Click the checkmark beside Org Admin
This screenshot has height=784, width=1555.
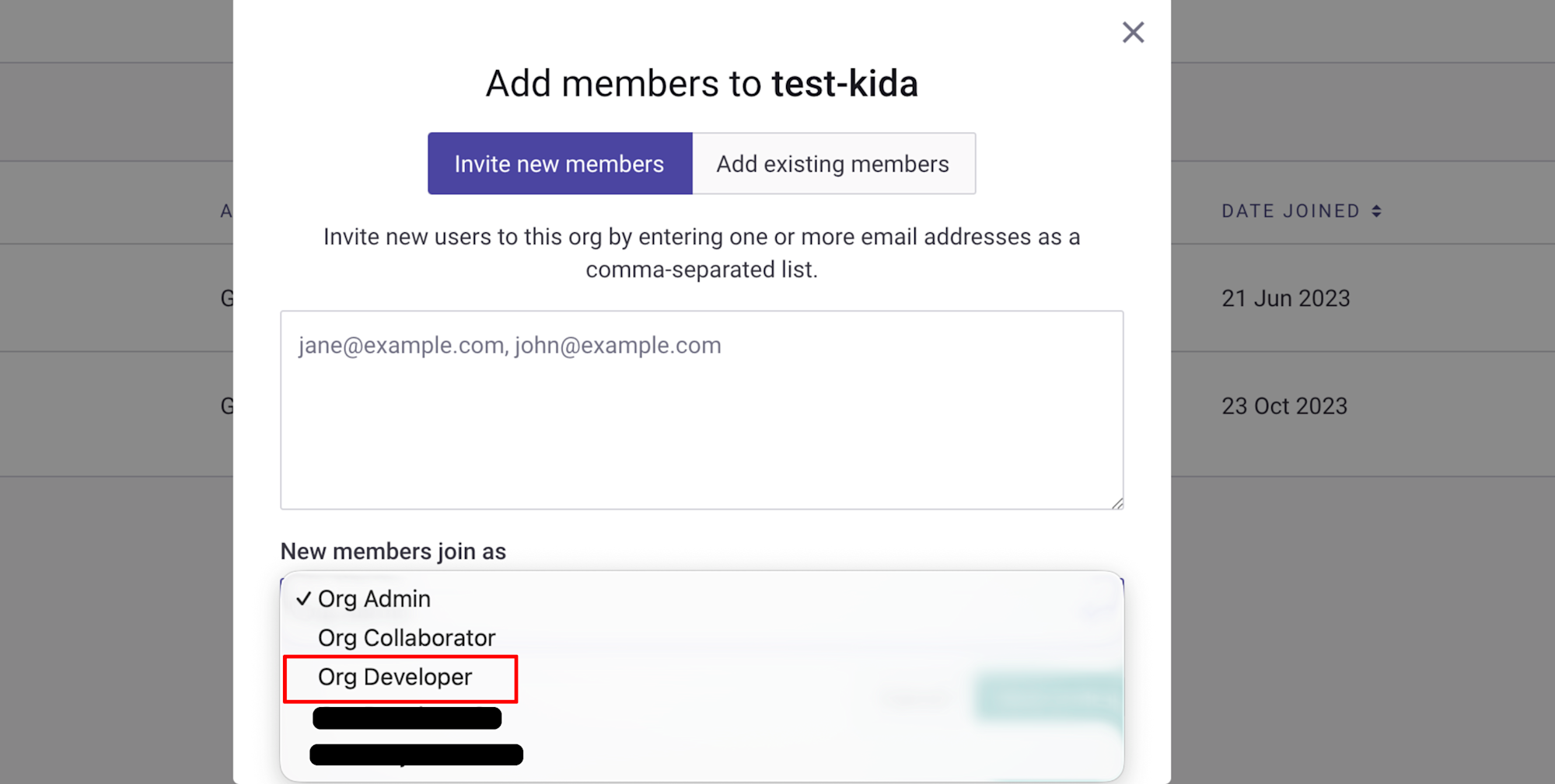(x=303, y=599)
